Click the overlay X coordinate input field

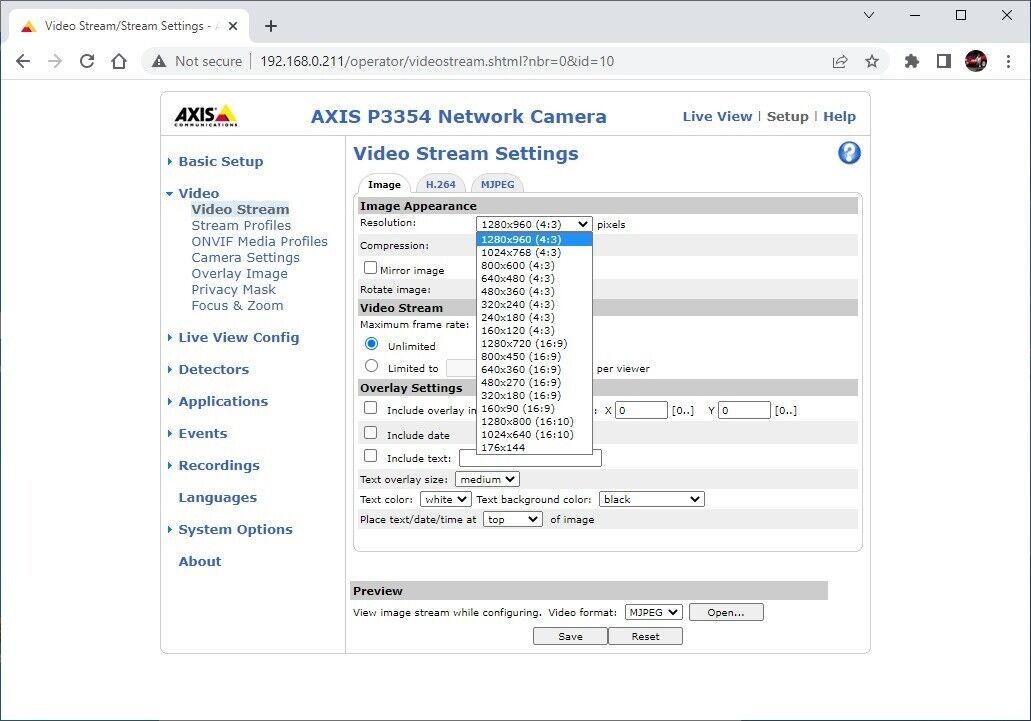pos(641,411)
